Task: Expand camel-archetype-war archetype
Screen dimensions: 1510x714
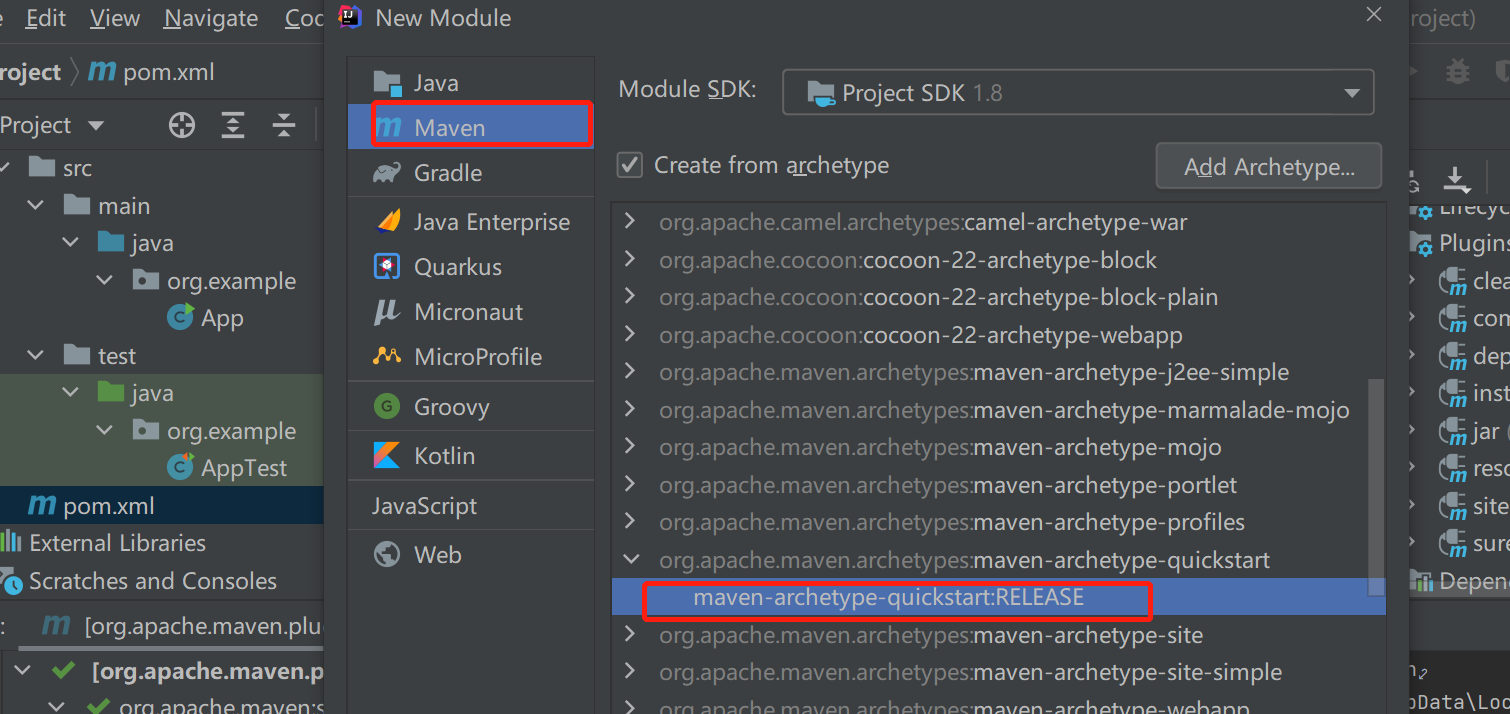Action: 629,221
